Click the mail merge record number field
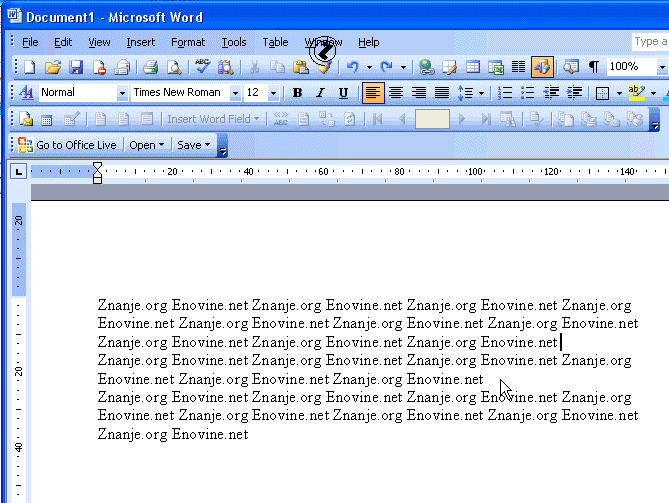The width and height of the screenshot is (669, 503). [432, 119]
